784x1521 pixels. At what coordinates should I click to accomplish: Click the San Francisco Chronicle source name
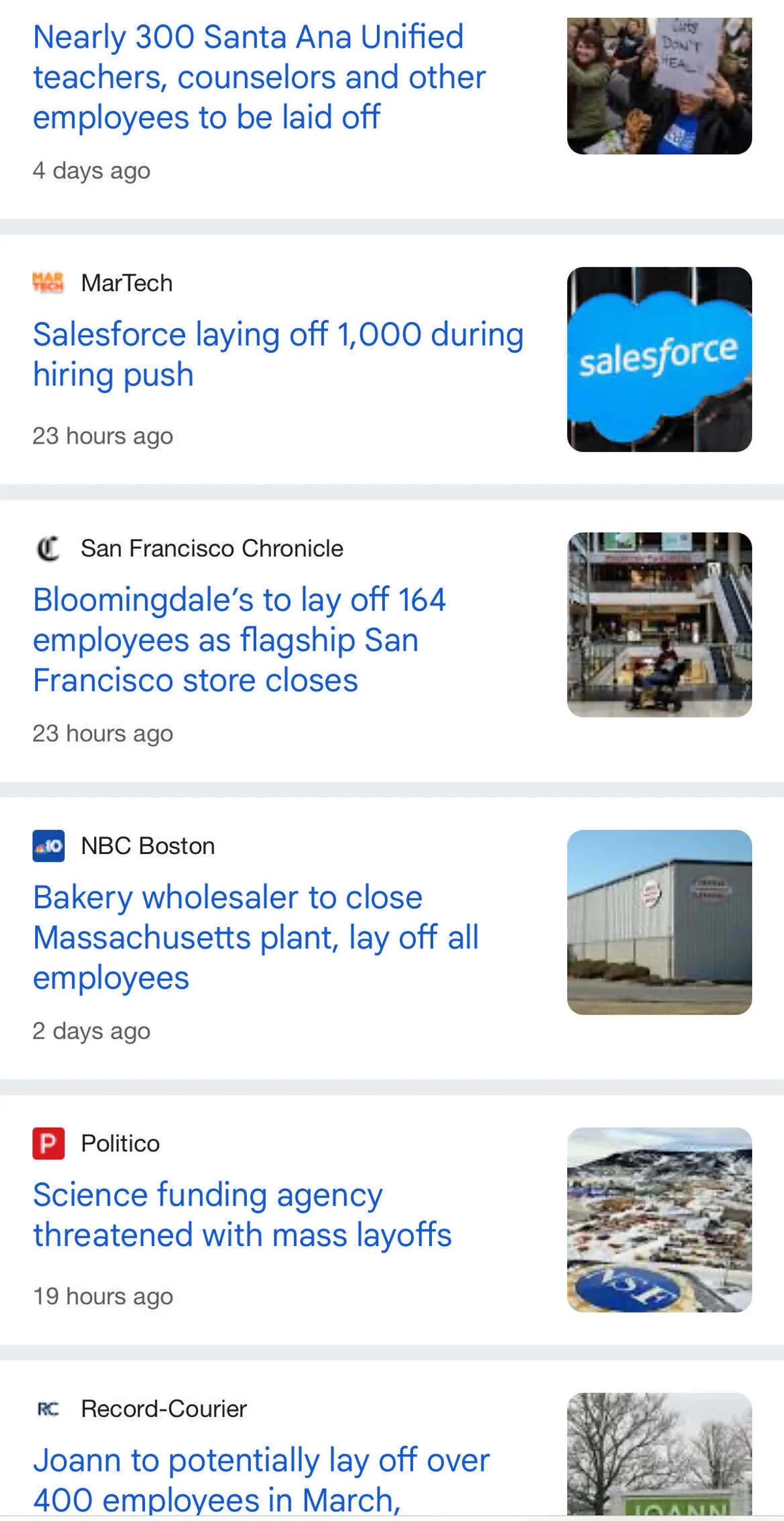212,549
